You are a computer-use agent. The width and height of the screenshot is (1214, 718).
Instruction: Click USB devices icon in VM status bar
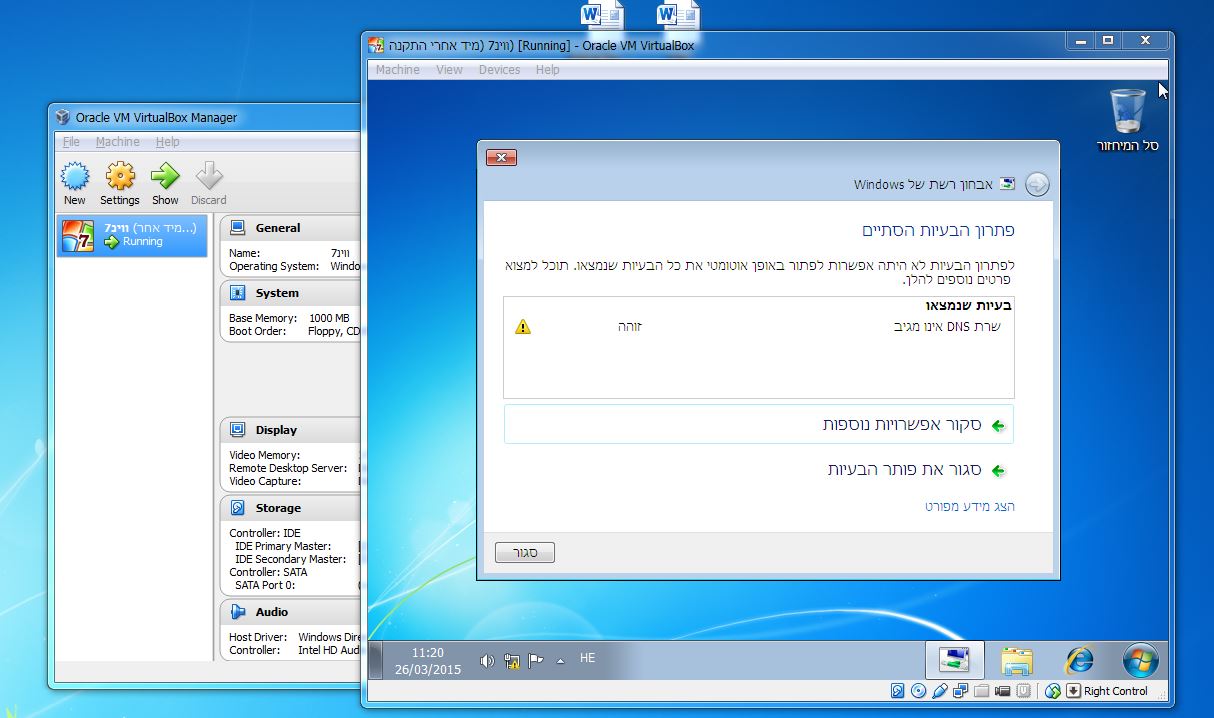[939, 691]
